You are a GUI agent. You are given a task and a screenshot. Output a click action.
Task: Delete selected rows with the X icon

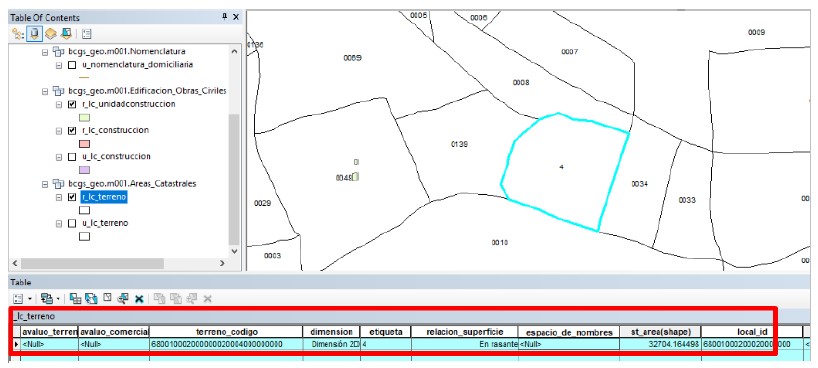(139, 299)
